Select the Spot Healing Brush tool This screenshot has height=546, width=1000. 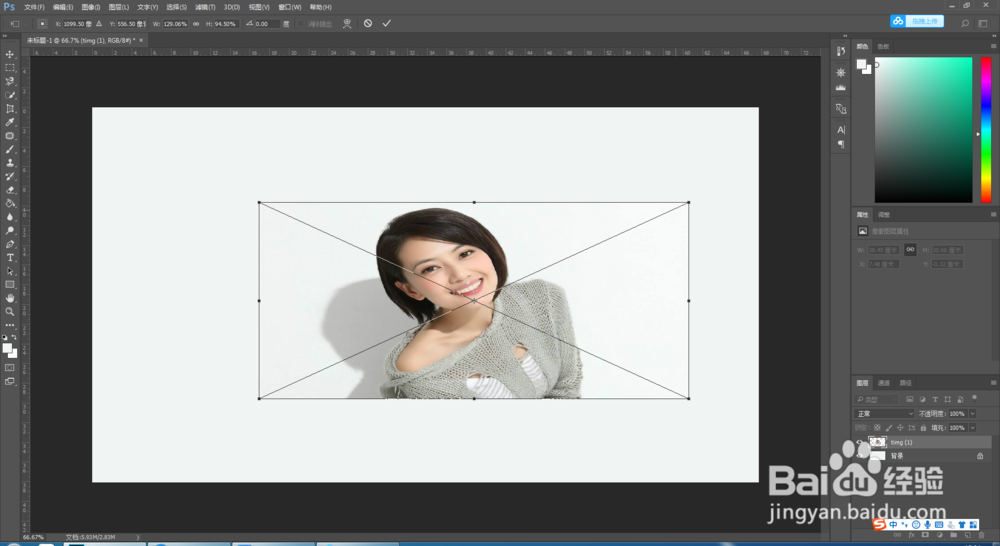click(10, 136)
